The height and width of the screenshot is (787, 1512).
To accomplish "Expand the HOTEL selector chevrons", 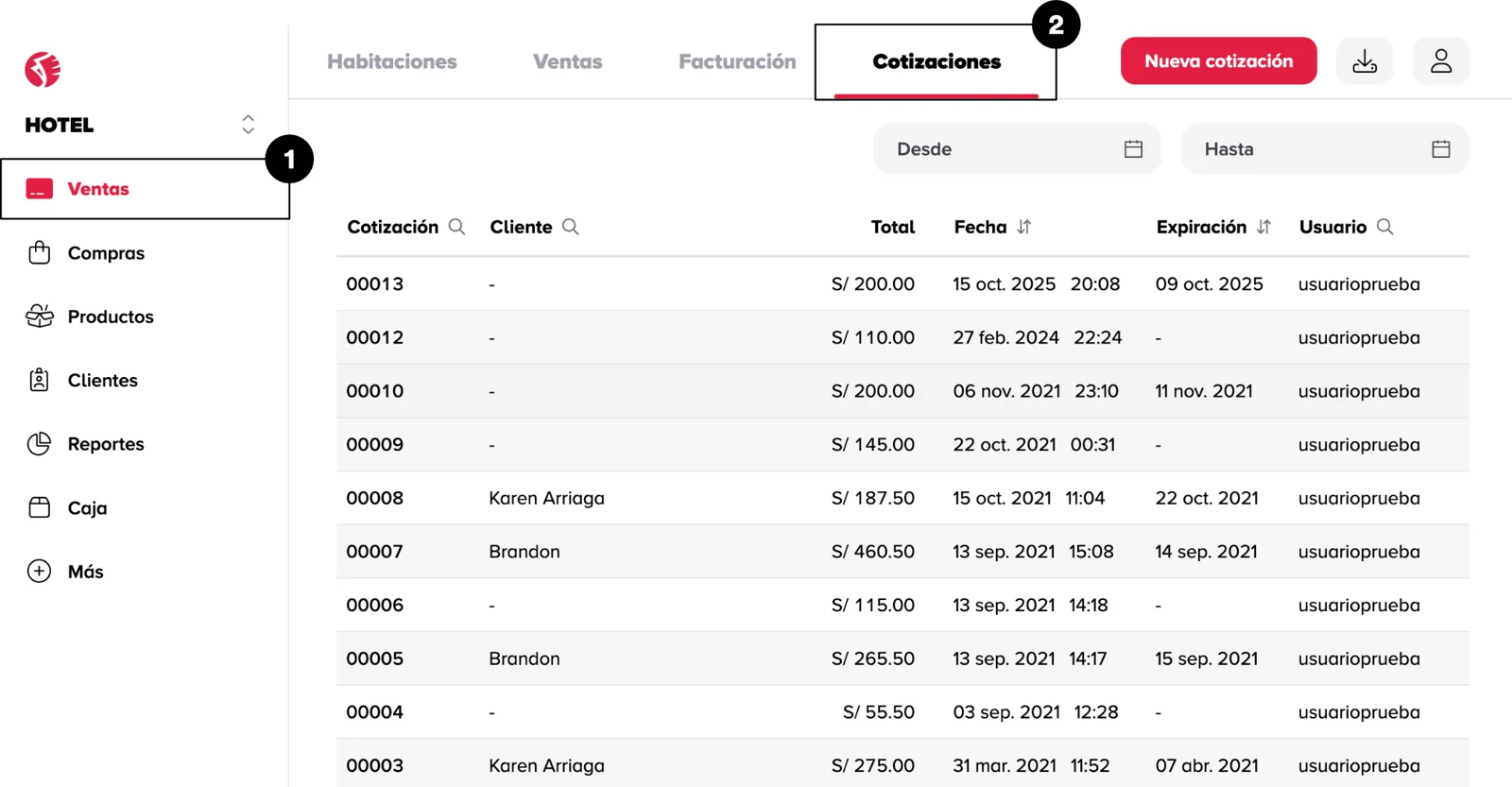I will (x=248, y=125).
